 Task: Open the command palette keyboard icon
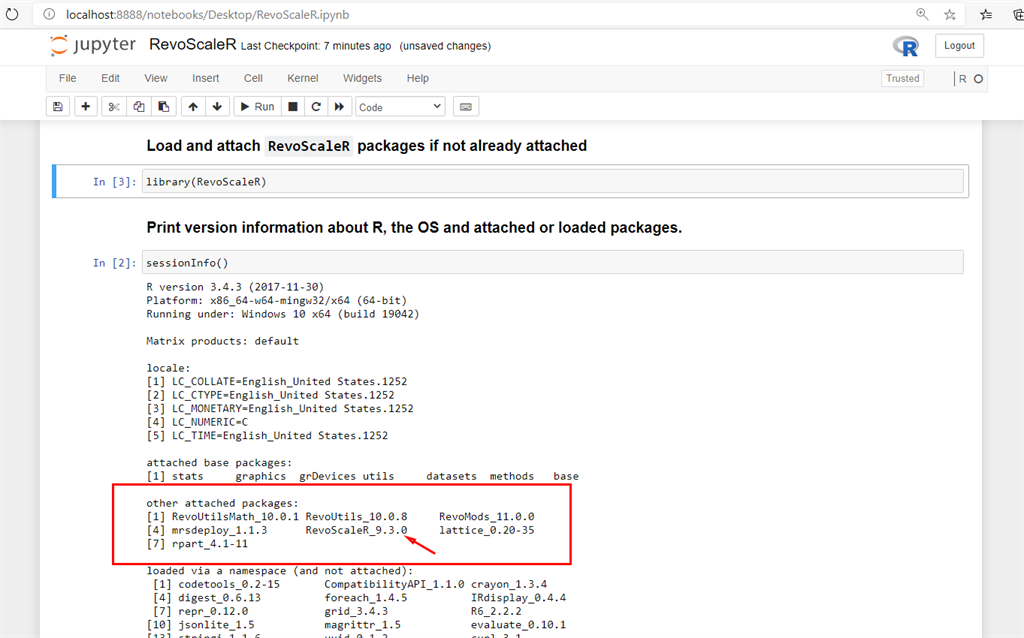465,106
